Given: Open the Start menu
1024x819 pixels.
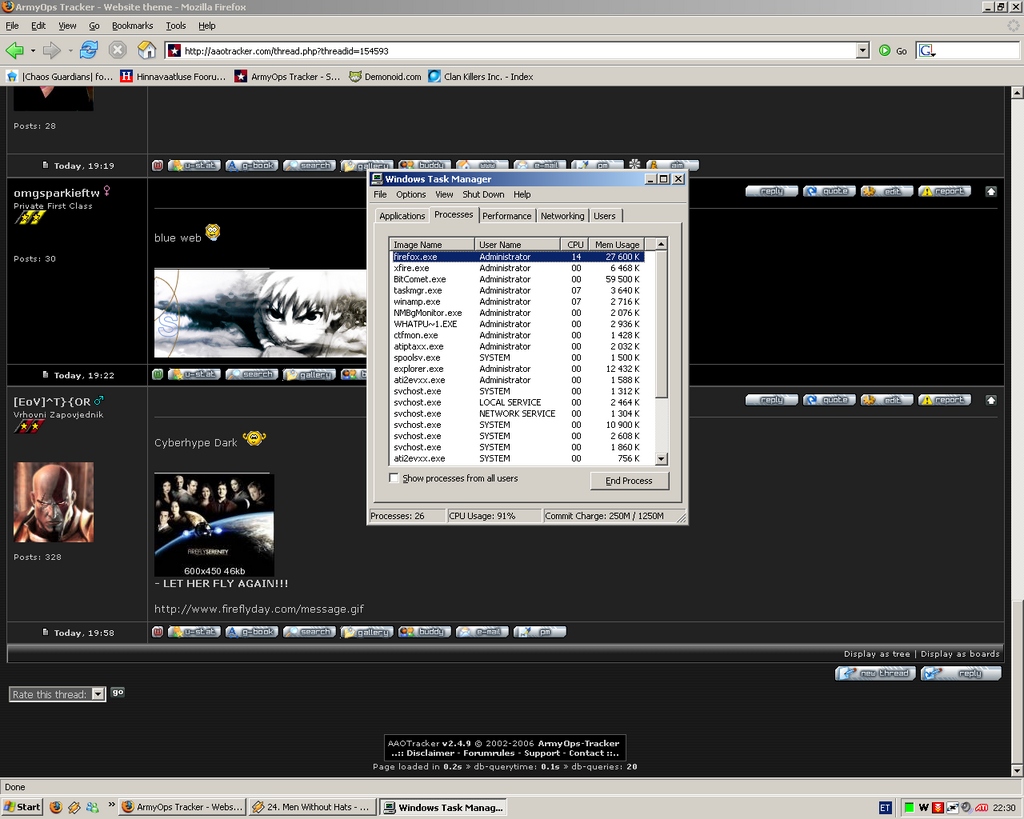Looking at the screenshot, I should coord(22,807).
